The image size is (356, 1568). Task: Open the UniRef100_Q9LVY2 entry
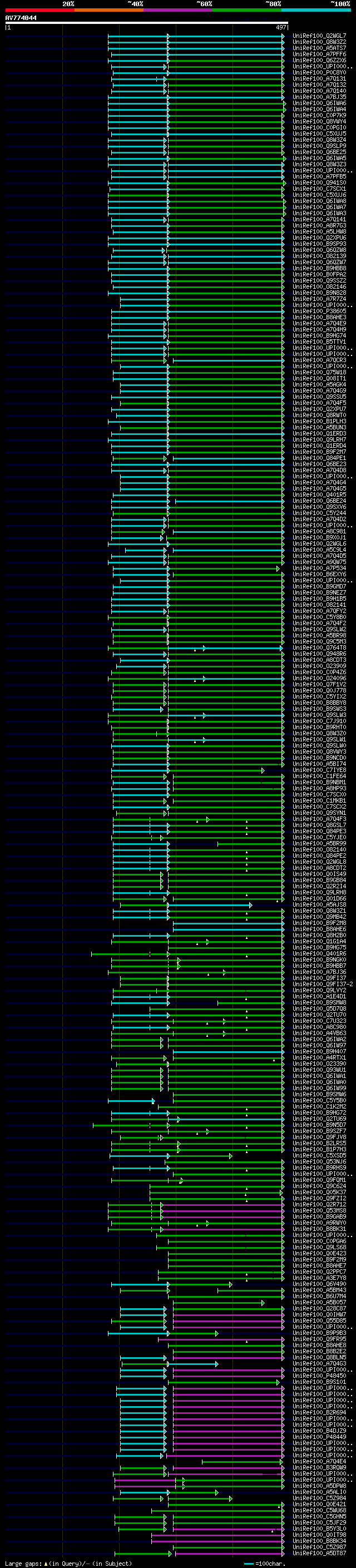click(319, 990)
